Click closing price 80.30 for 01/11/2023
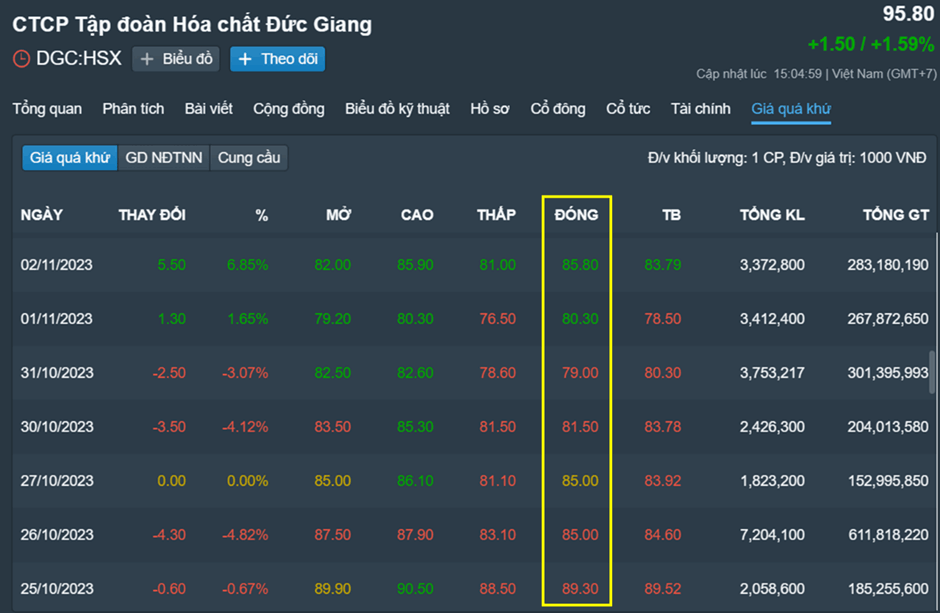The height and width of the screenshot is (613, 940). click(x=580, y=319)
